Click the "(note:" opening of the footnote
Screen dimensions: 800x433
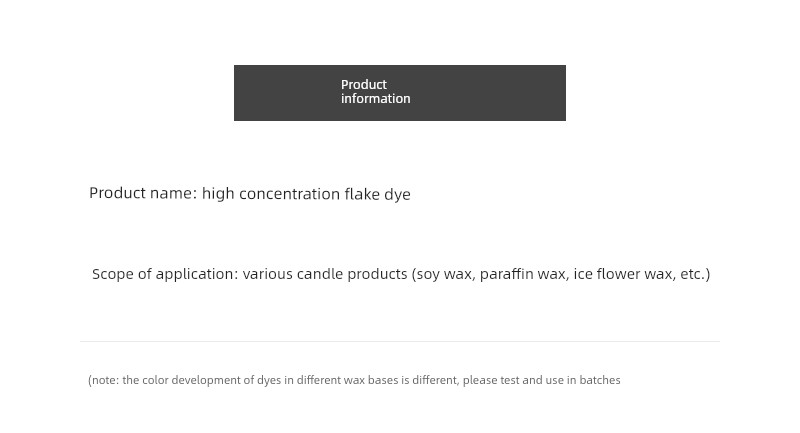click(x=104, y=380)
